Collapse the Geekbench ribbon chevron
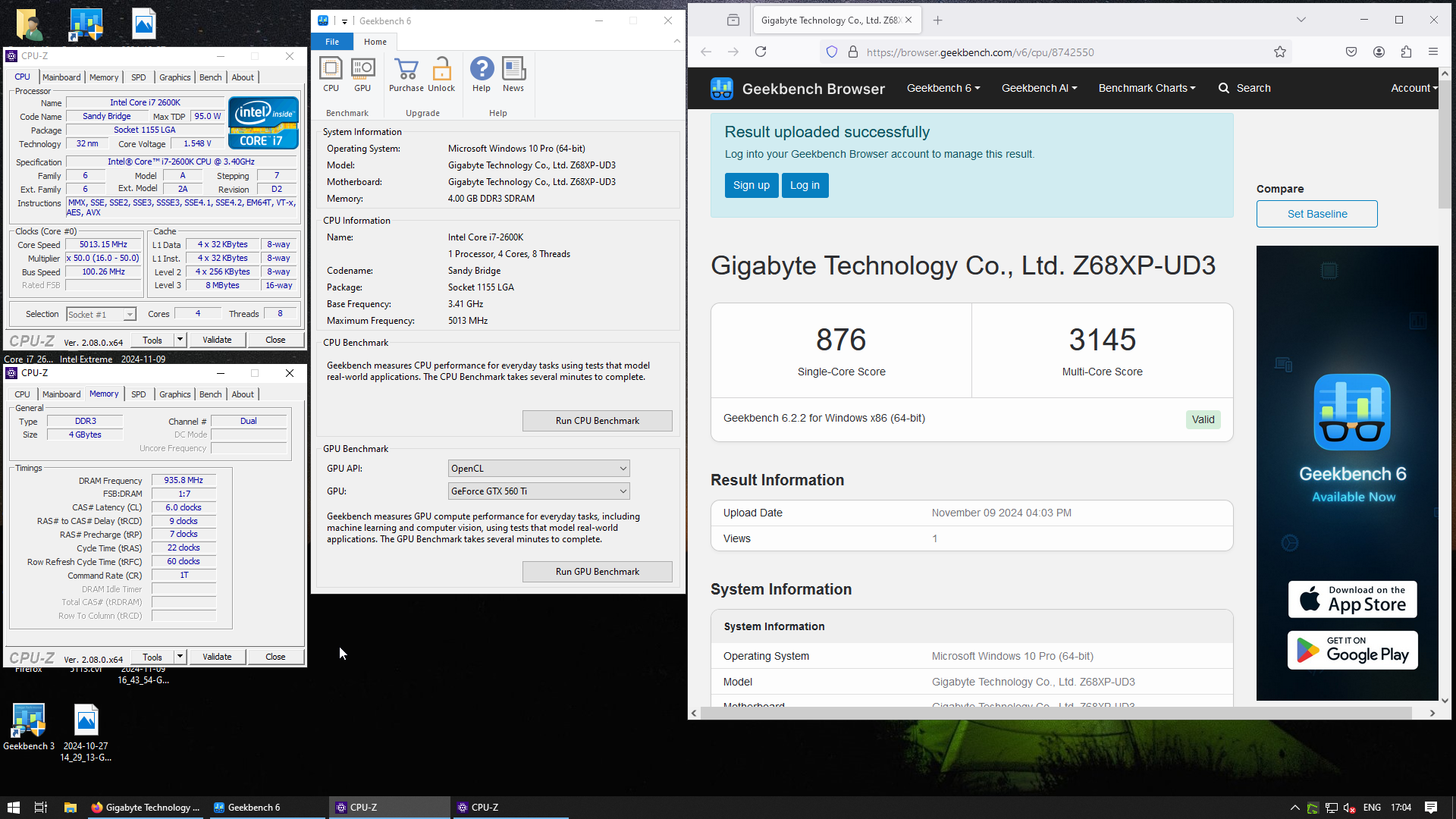The height and width of the screenshot is (819, 1456). [x=677, y=41]
